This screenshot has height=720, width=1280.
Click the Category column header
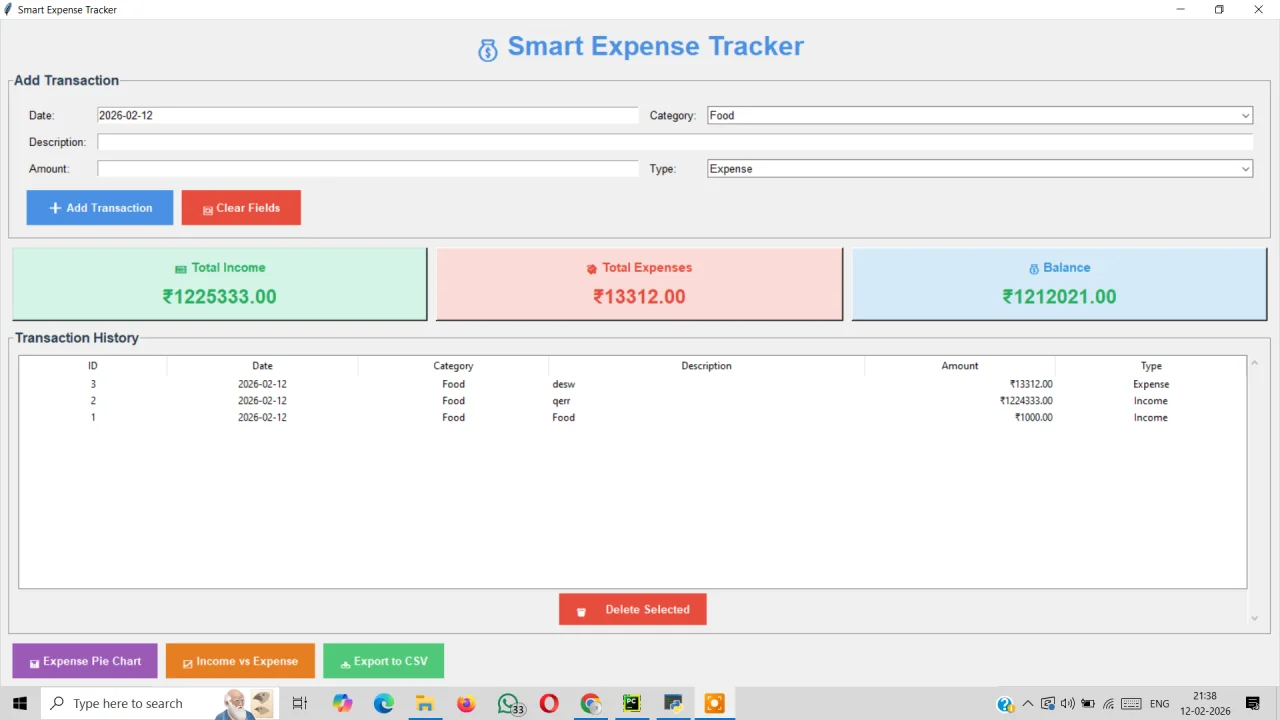tap(453, 366)
